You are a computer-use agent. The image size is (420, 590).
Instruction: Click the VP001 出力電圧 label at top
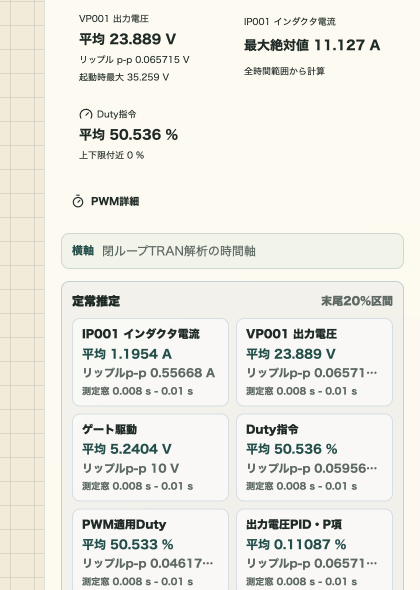114,19
